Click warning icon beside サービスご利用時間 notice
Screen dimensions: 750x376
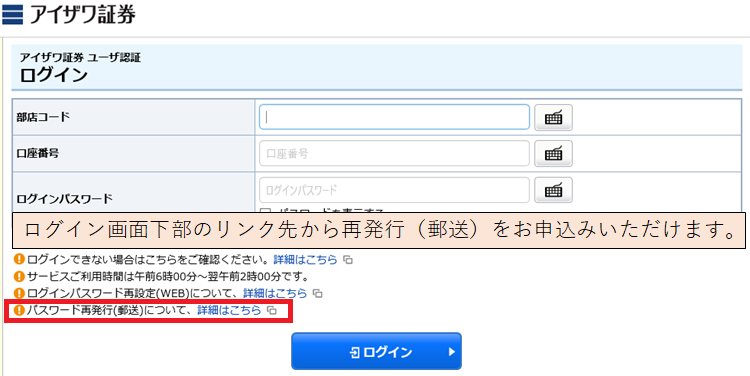(19, 276)
